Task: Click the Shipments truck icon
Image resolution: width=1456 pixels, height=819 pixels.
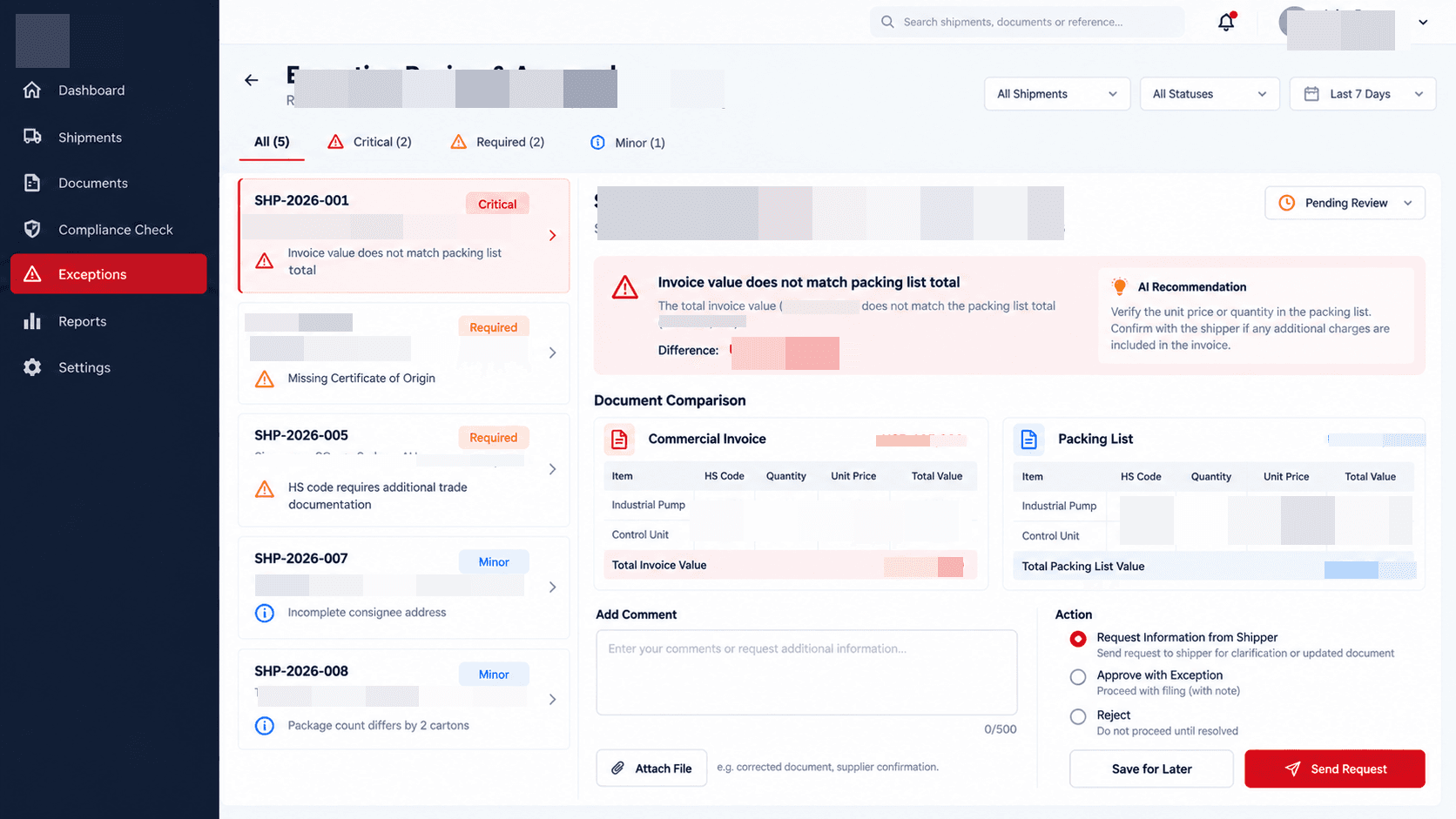Action: pyautogui.click(x=32, y=137)
